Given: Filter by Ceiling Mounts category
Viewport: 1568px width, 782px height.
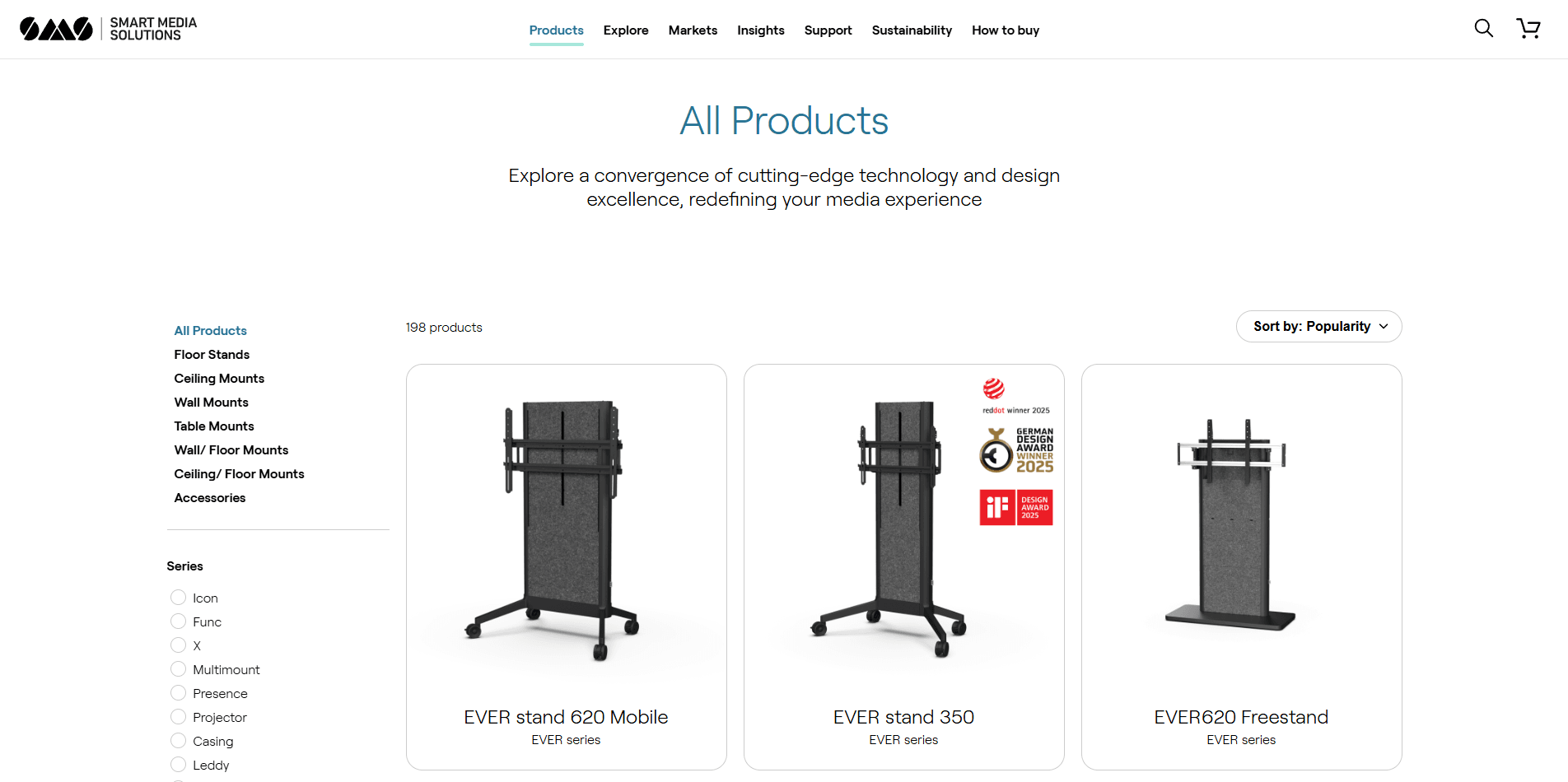Looking at the screenshot, I should 219,379.
